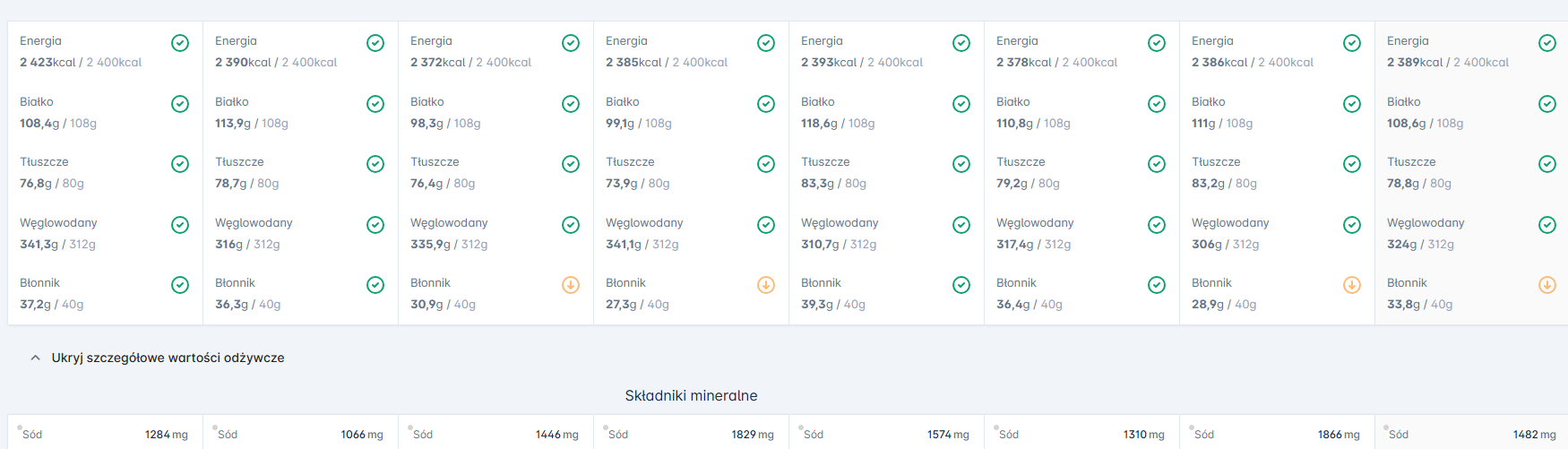
Task: Click the orange down icon beside Błonnik 27,3g
Action: (766, 285)
